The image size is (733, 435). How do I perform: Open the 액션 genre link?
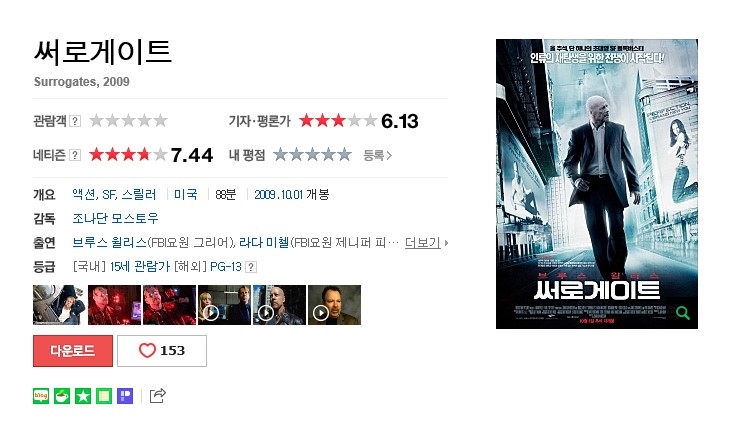click(x=84, y=194)
